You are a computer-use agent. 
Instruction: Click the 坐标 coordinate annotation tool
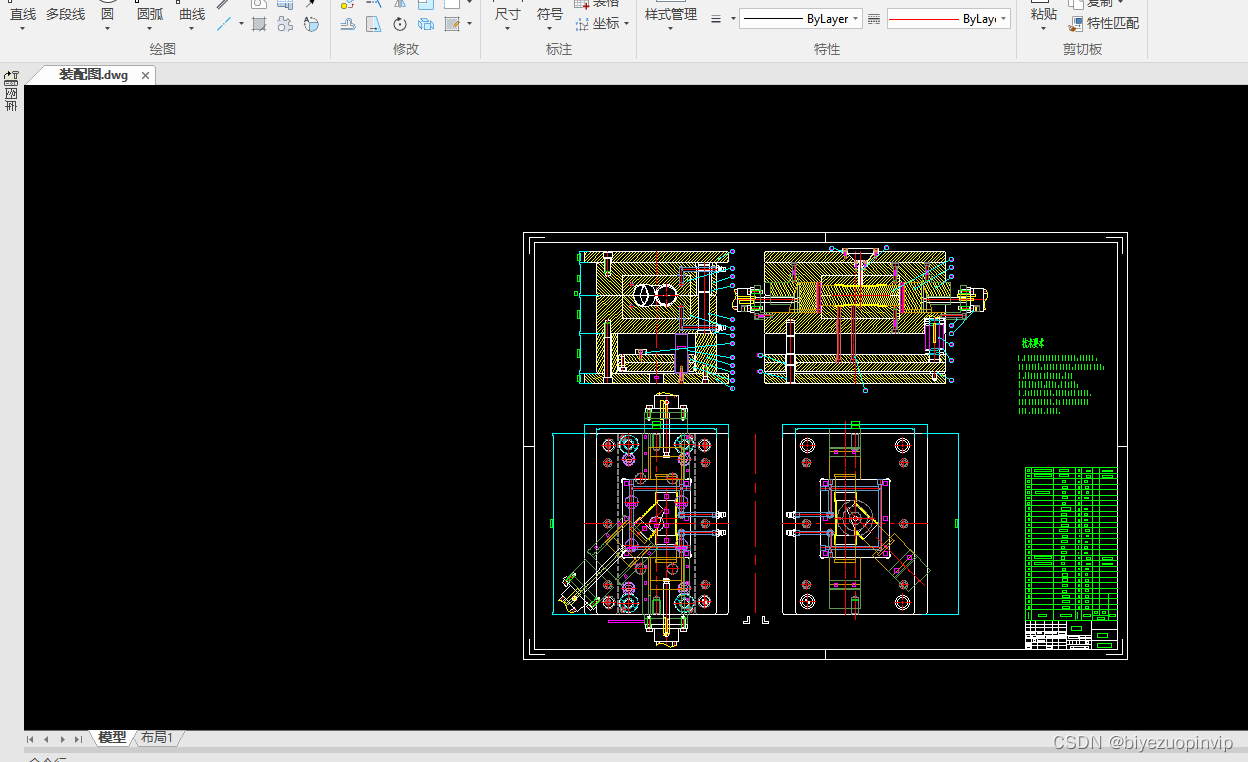coord(603,23)
